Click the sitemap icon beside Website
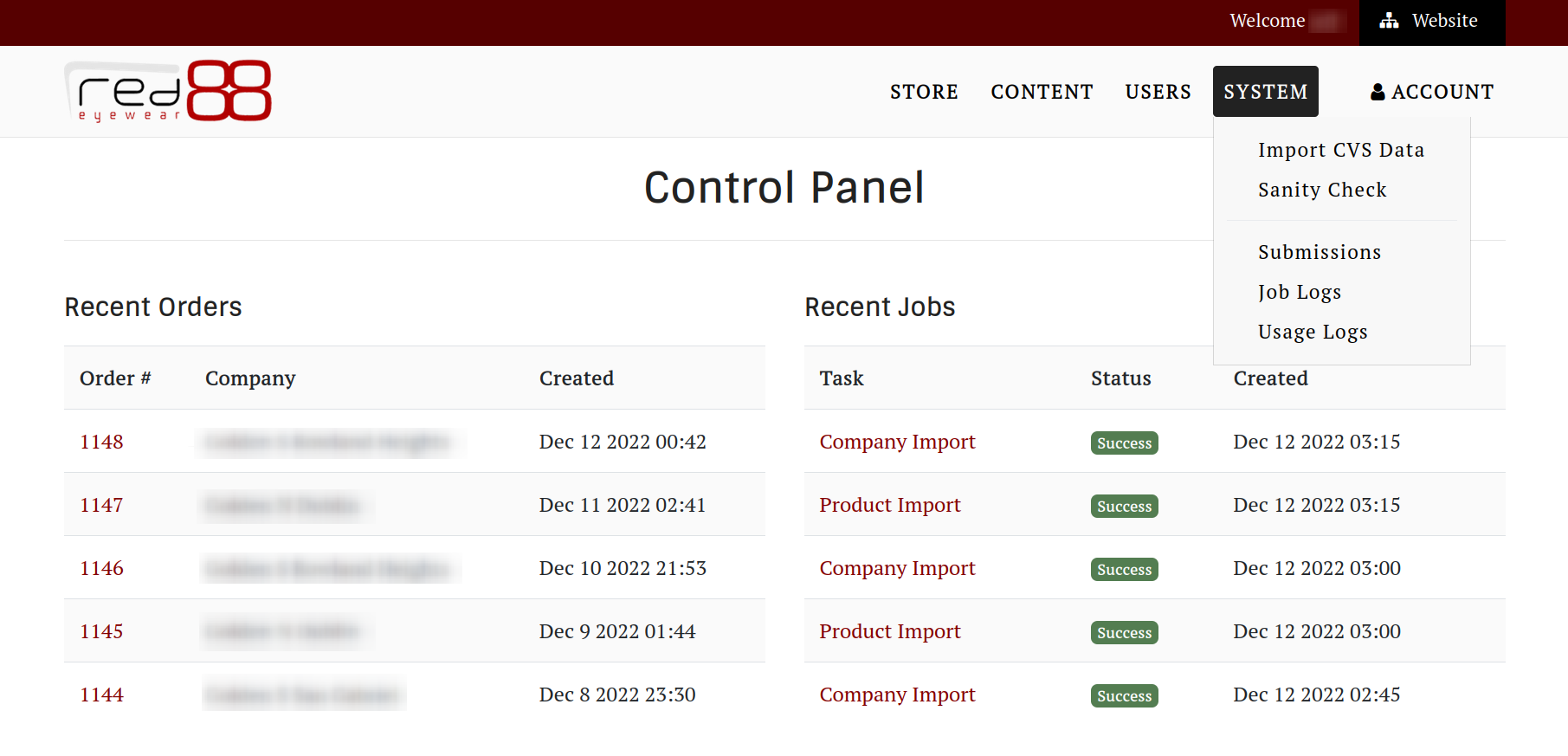This screenshot has height=756, width=1568. [x=1389, y=21]
